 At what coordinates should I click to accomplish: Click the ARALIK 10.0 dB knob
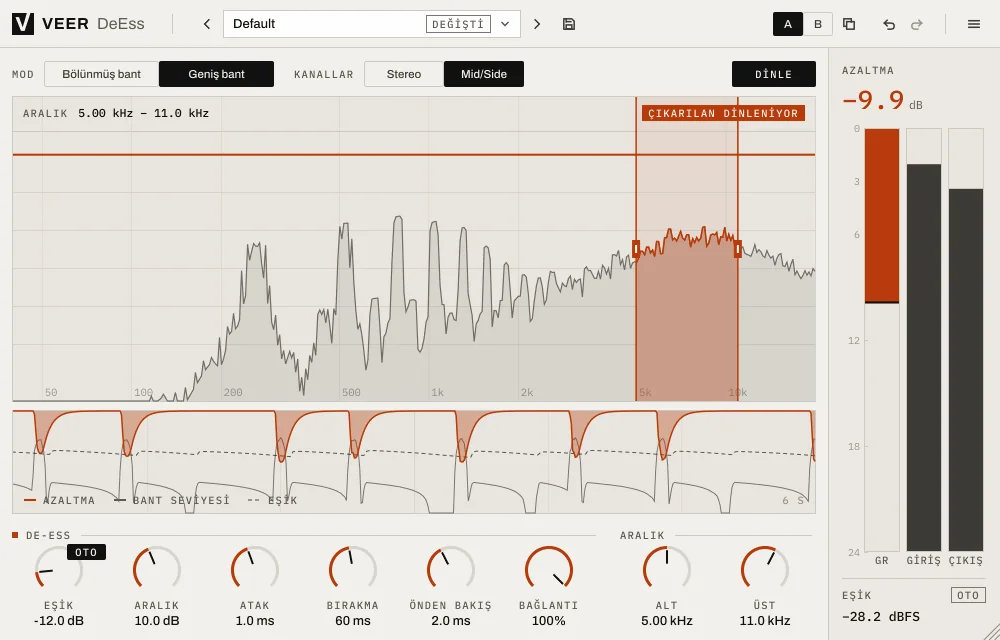pyautogui.click(x=157, y=569)
